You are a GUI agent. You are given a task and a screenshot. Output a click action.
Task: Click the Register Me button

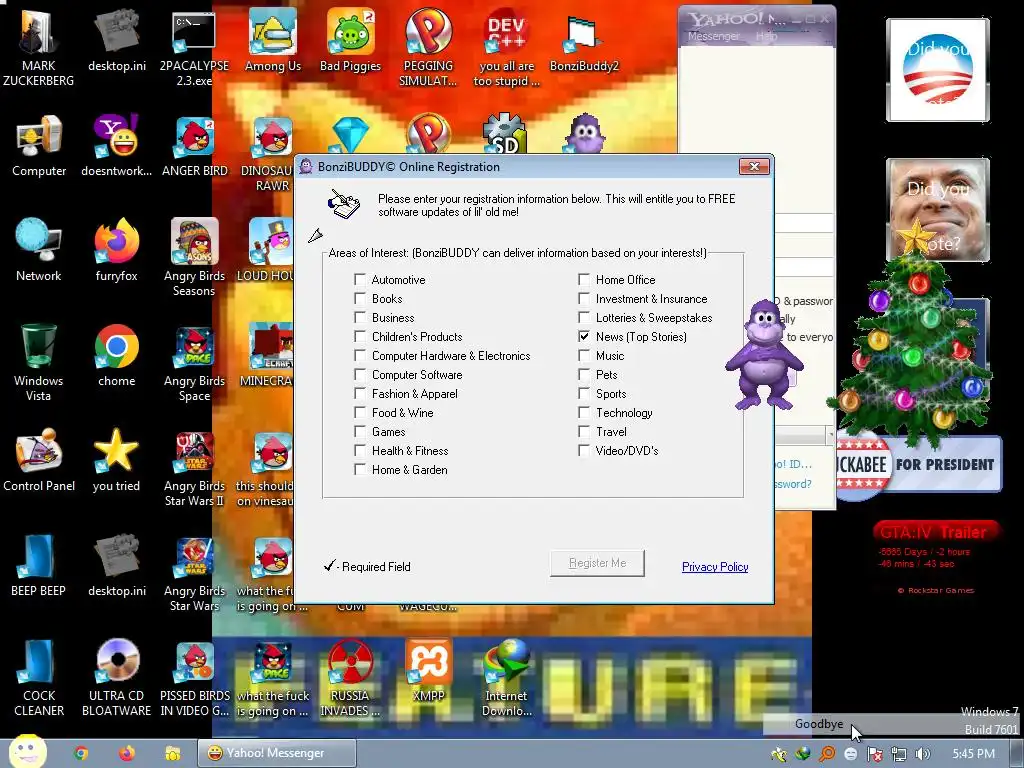tap(597, 563)
